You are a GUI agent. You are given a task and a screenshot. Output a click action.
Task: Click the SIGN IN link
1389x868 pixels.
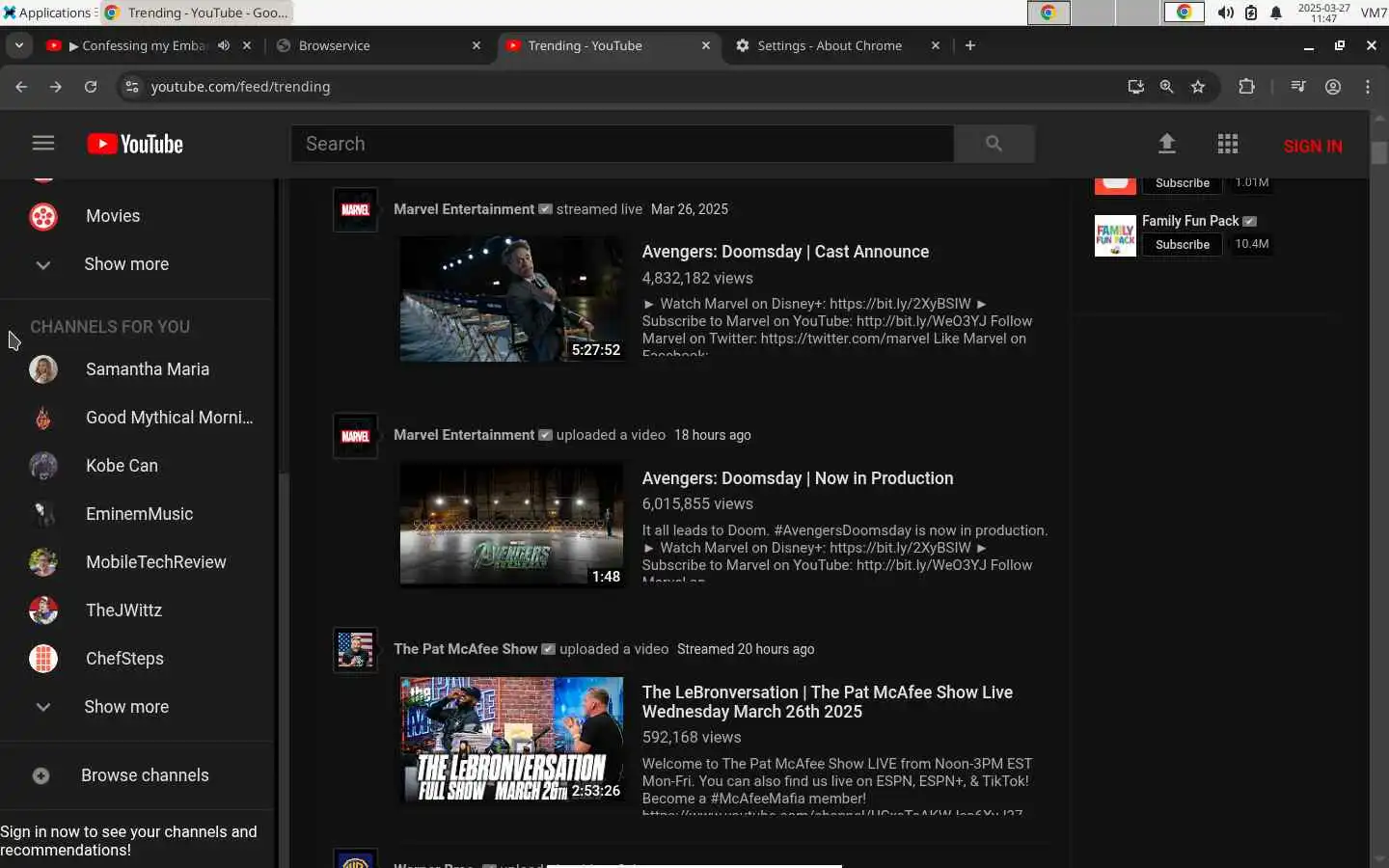click(x=1313, y=146)
